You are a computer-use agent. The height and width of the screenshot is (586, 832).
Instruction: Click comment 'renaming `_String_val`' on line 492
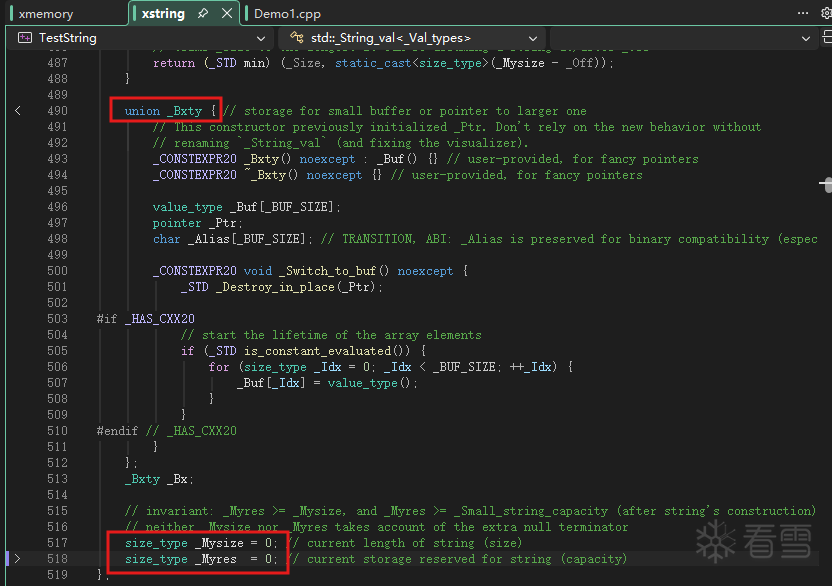coord(250,143)
